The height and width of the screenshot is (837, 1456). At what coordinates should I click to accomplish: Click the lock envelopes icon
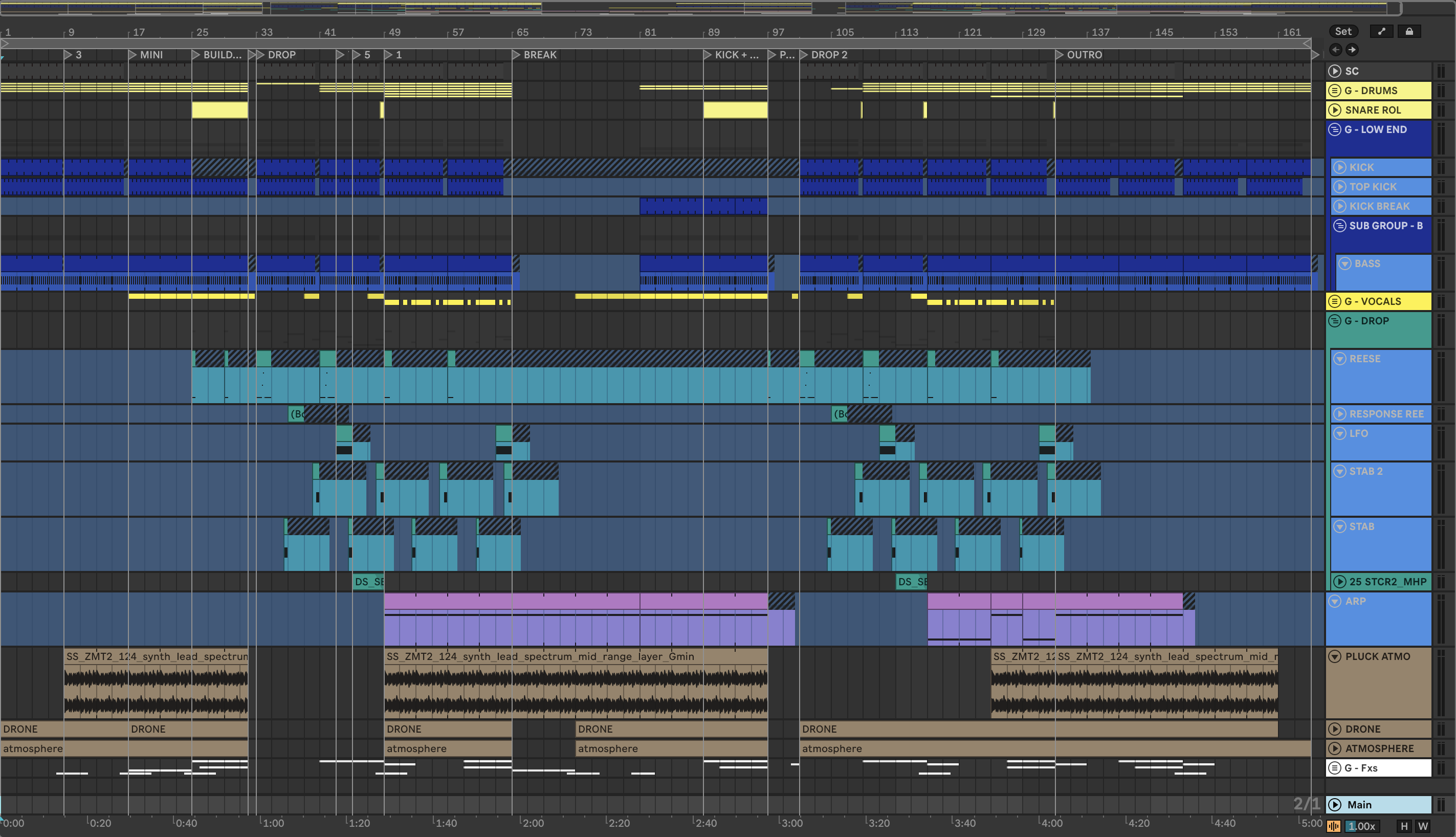(1409, 32)
